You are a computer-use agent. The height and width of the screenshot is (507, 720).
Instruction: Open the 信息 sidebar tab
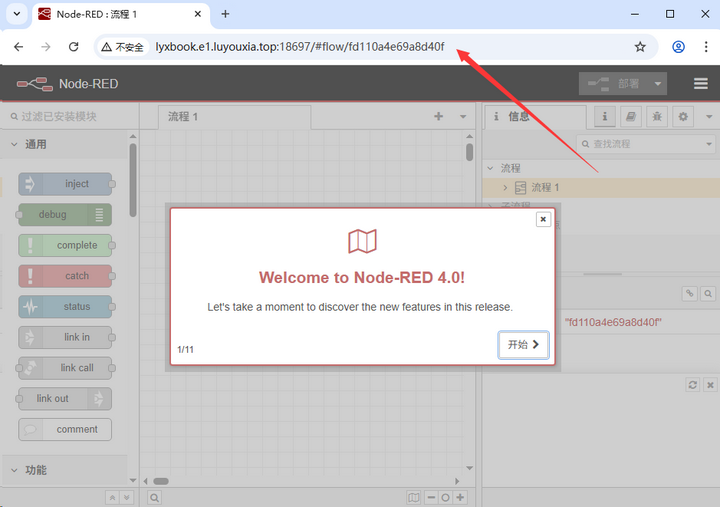pos(534,117)
